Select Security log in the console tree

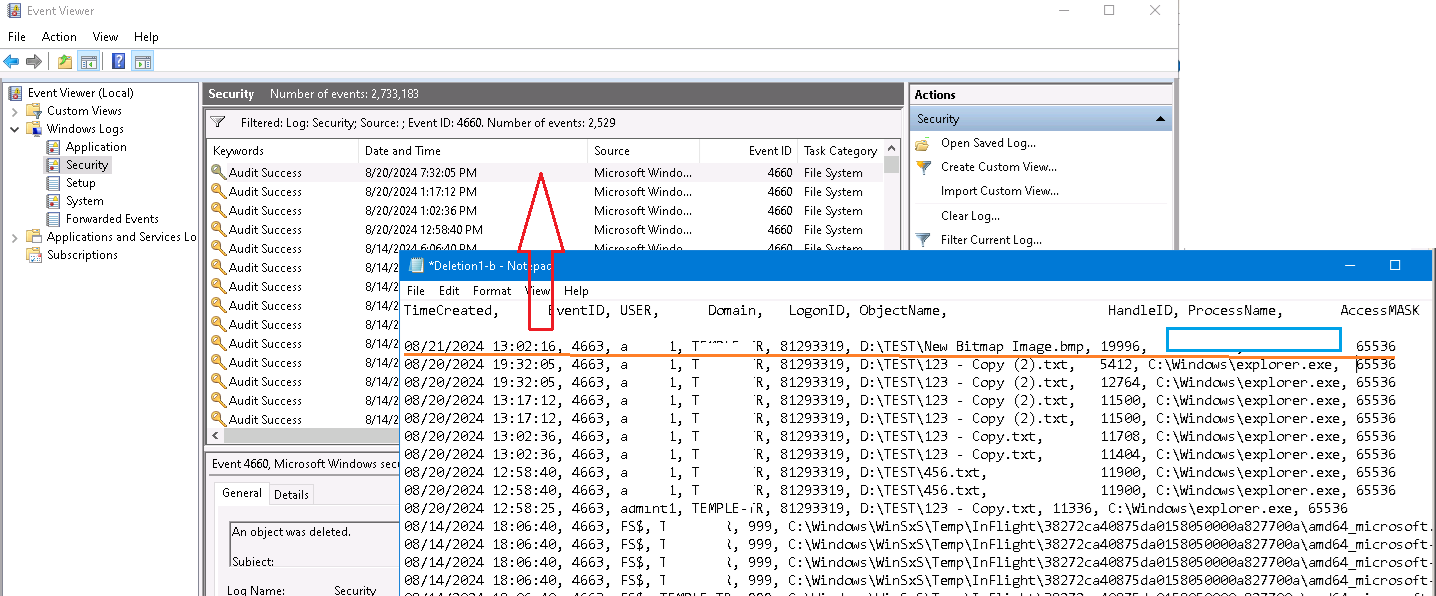click(x=87, y=165)
